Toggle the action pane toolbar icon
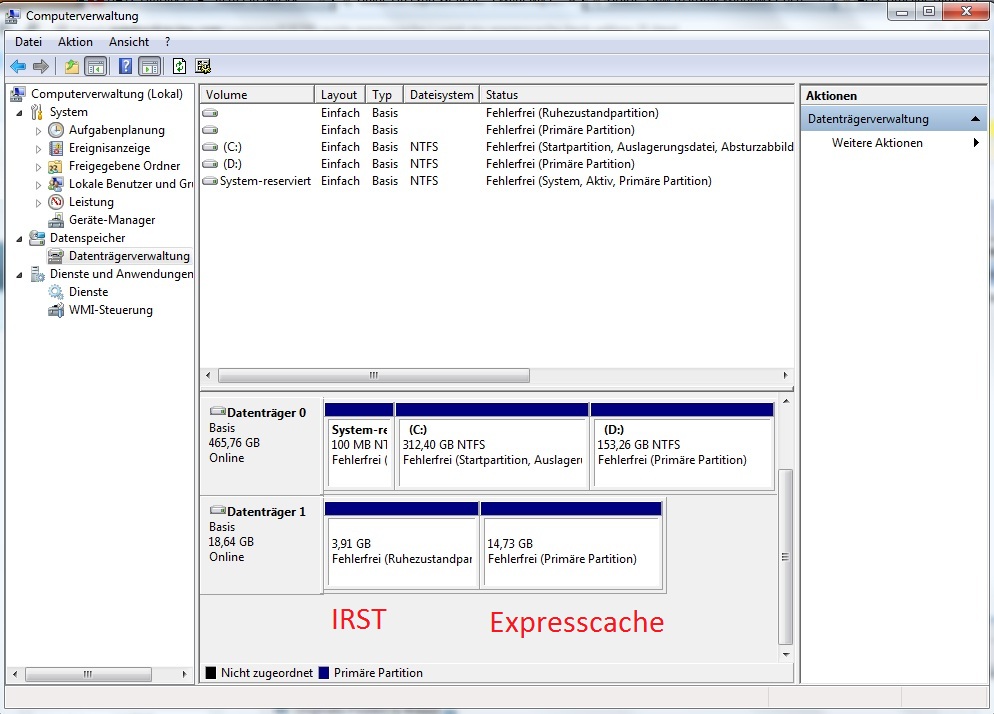This screenshot has height=714, width=994. [x=150, y=66]
